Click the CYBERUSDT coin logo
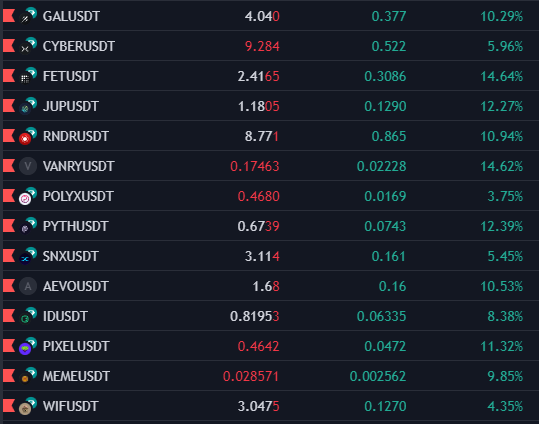Viewport: 539px width, 424px height. tap(28, 46)
